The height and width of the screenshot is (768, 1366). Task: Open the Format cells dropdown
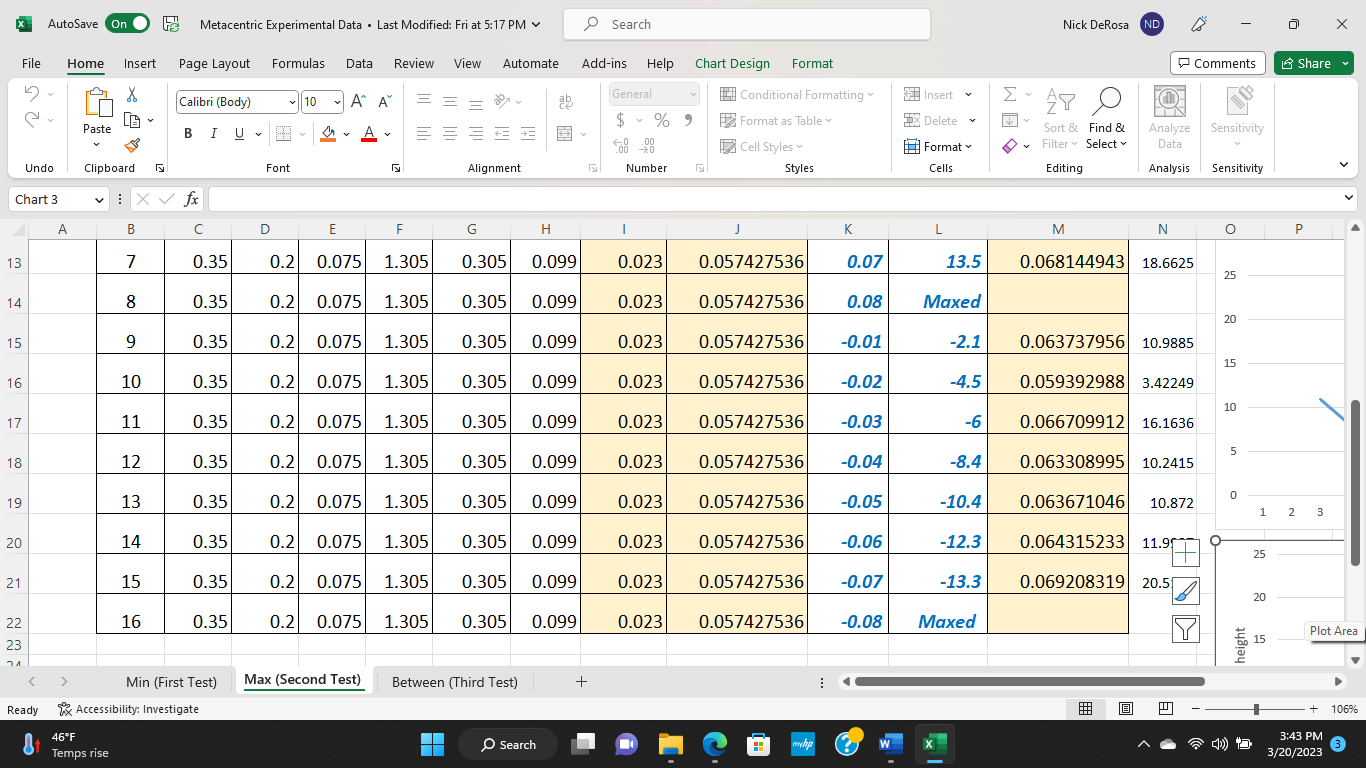tap(938, 146)
